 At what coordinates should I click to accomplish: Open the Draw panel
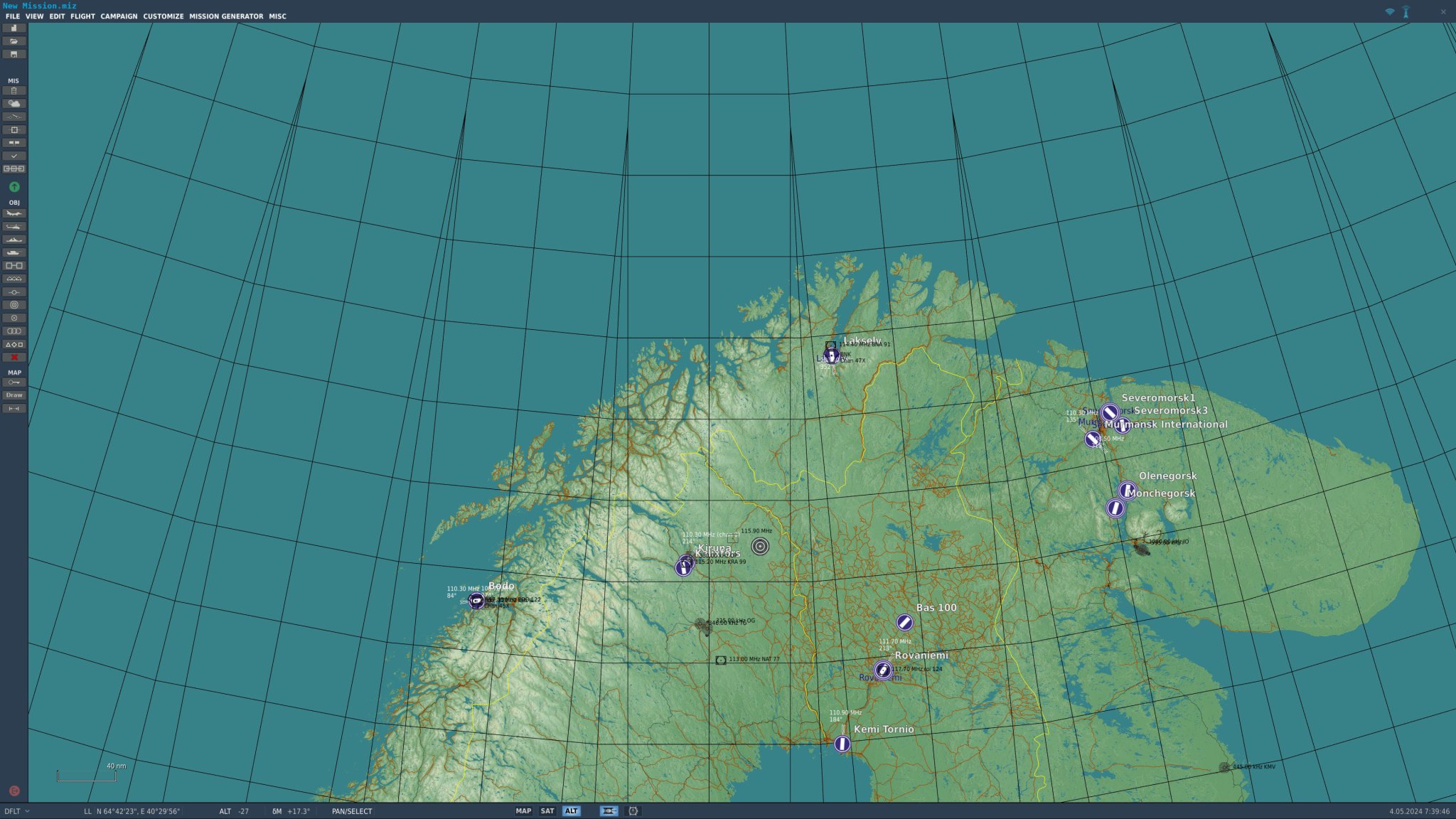point(14,395)
